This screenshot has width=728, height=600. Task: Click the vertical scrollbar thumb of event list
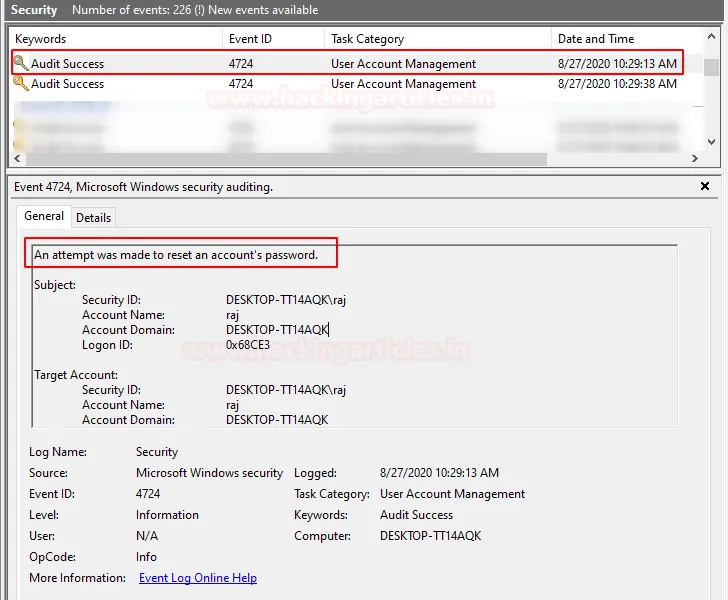[711, 67]
